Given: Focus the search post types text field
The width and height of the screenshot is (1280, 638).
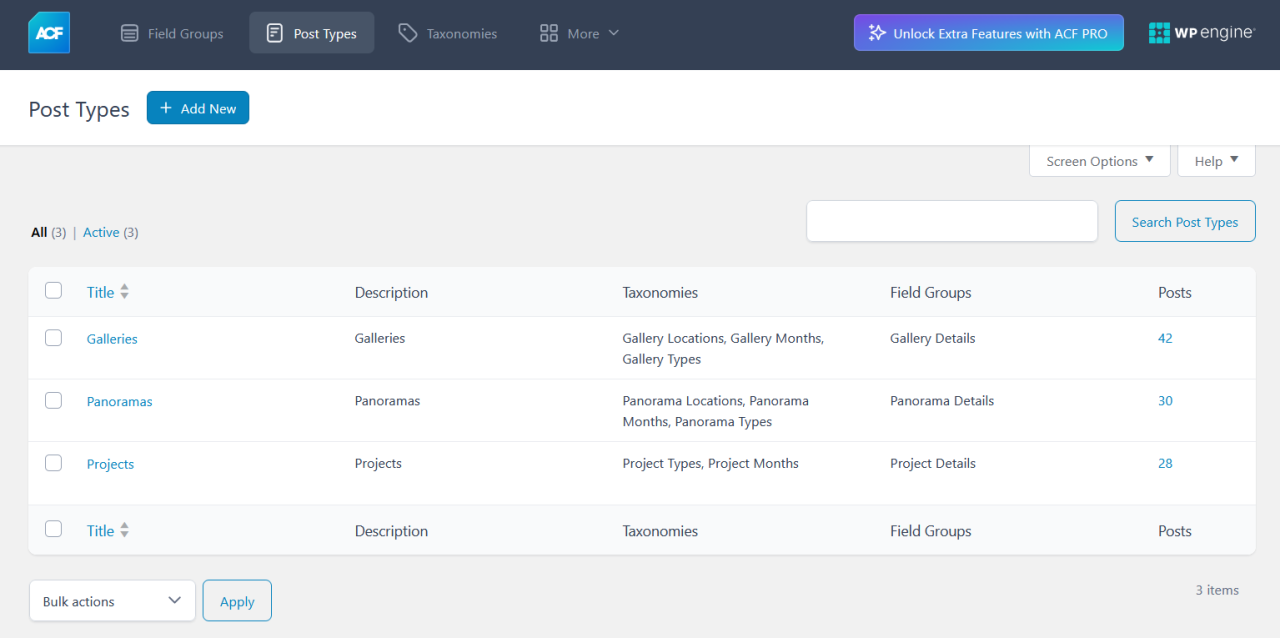Looking at the screenshot, I should coord(952,221).
